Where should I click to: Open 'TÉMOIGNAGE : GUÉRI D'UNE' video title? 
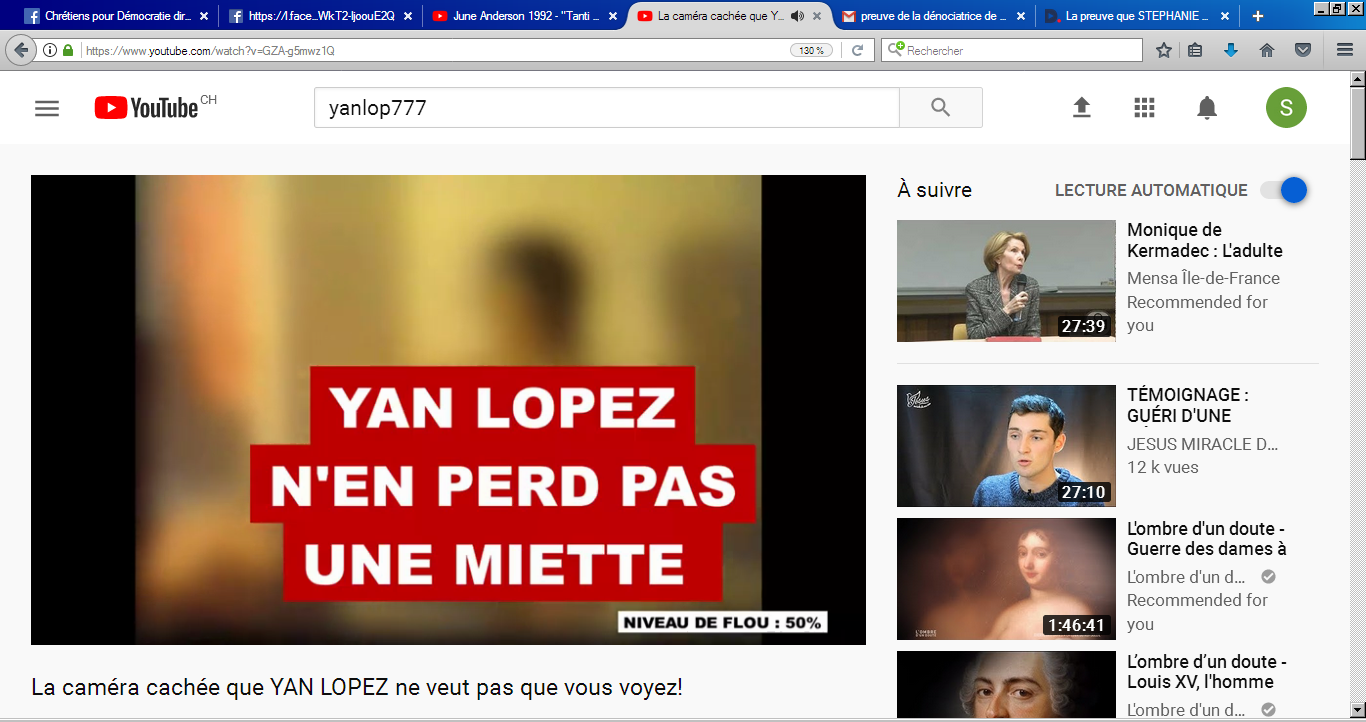coord(1187,405)
